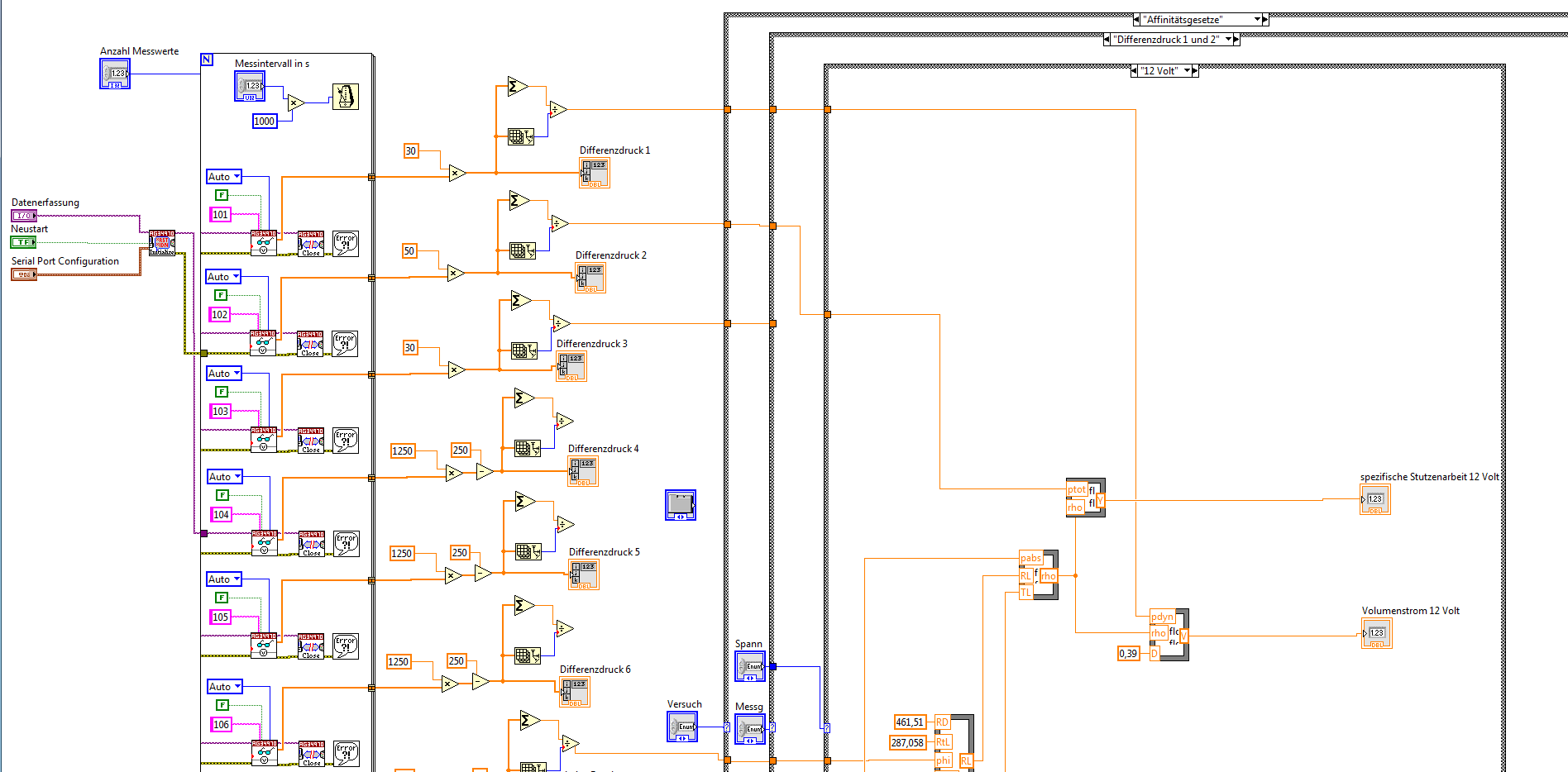Click the subtract node right of upper 250 constant

coord(485,471)
